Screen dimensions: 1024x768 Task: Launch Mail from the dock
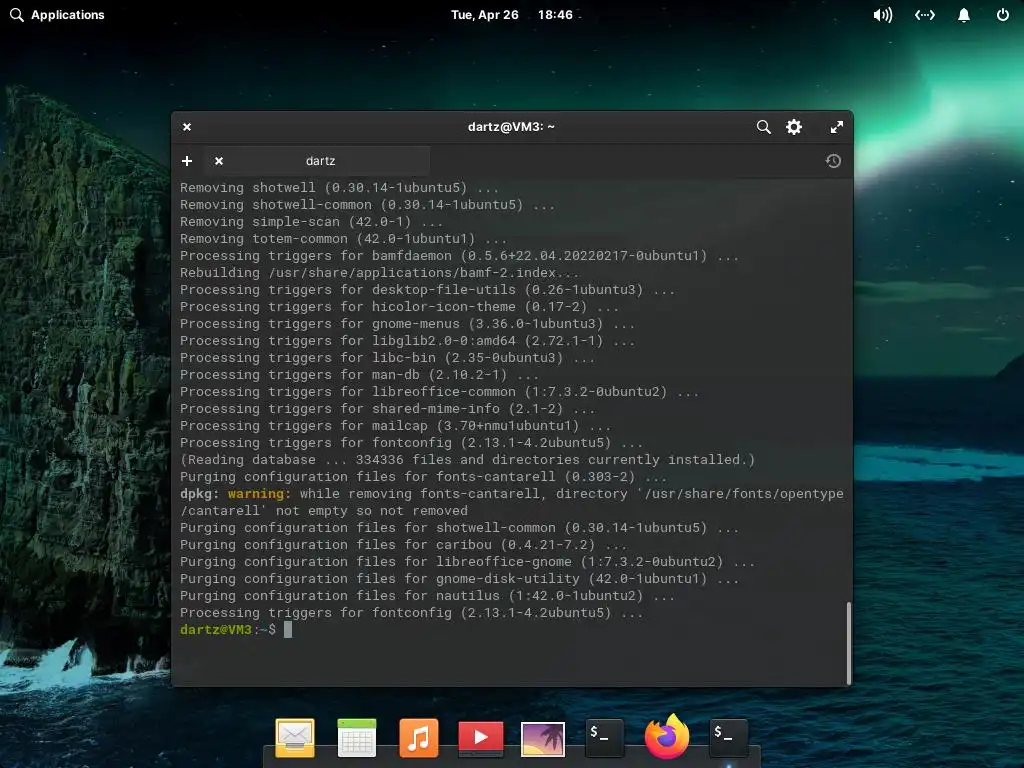tap(295, 738)
